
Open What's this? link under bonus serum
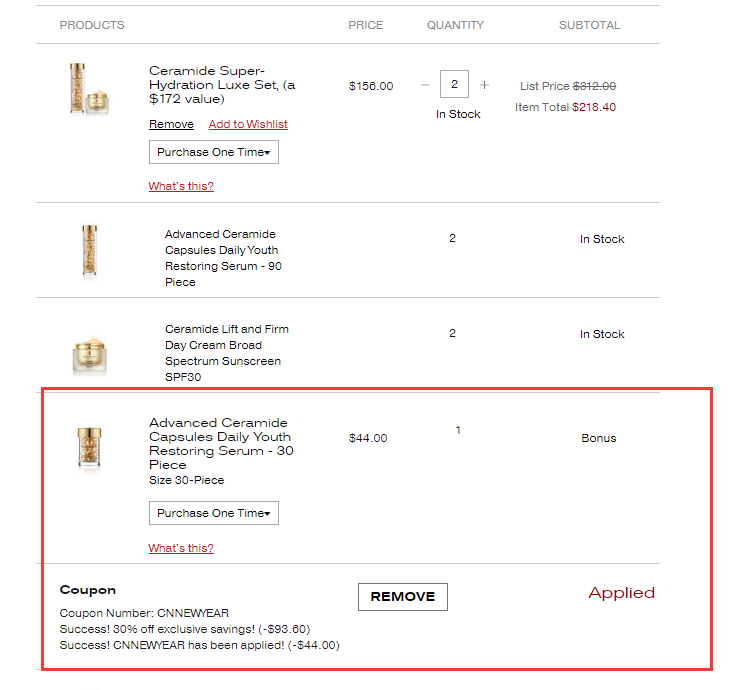coord(181,548)
